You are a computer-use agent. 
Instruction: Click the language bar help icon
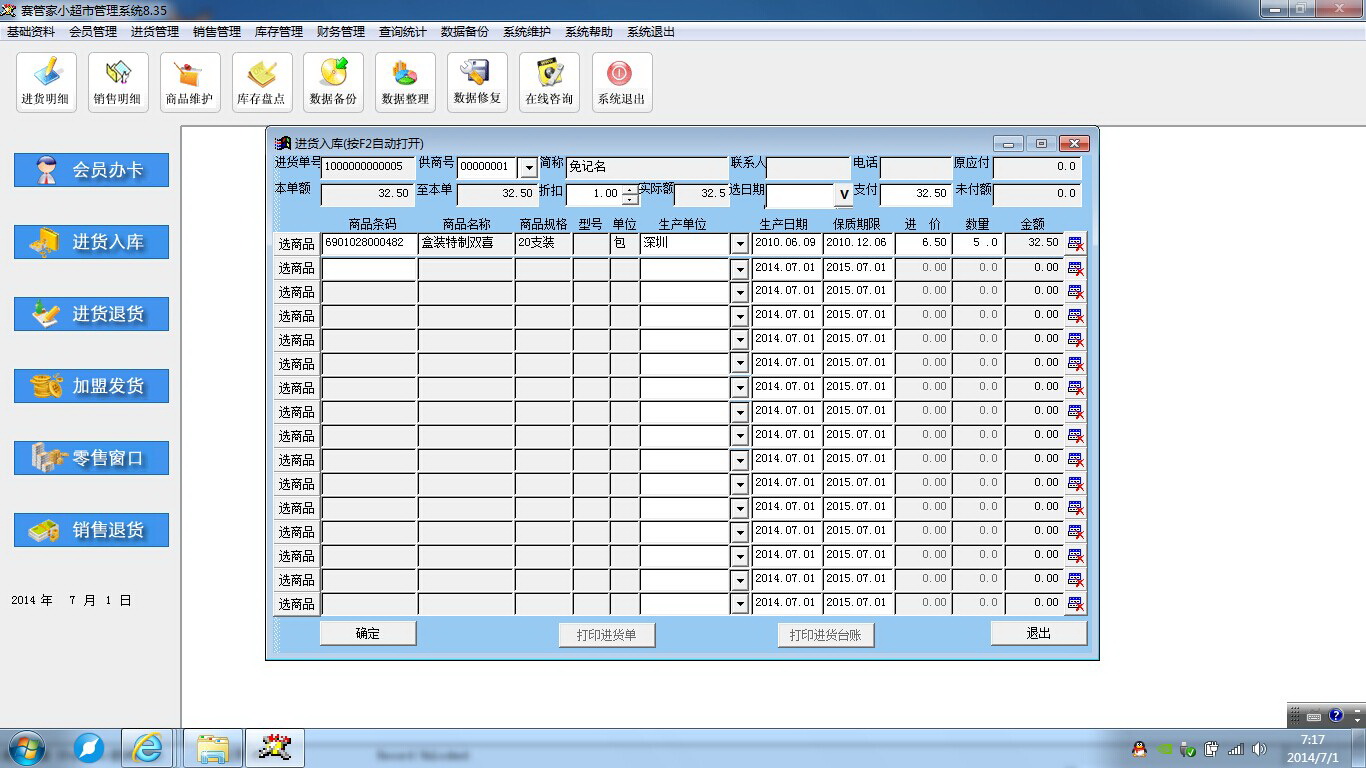point(1336,716)
